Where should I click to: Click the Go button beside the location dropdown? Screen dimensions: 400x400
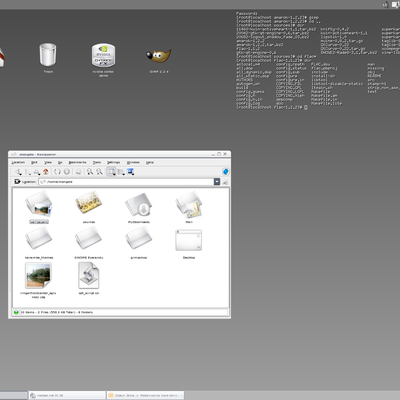pyautogui.click(x=225, y=182)
